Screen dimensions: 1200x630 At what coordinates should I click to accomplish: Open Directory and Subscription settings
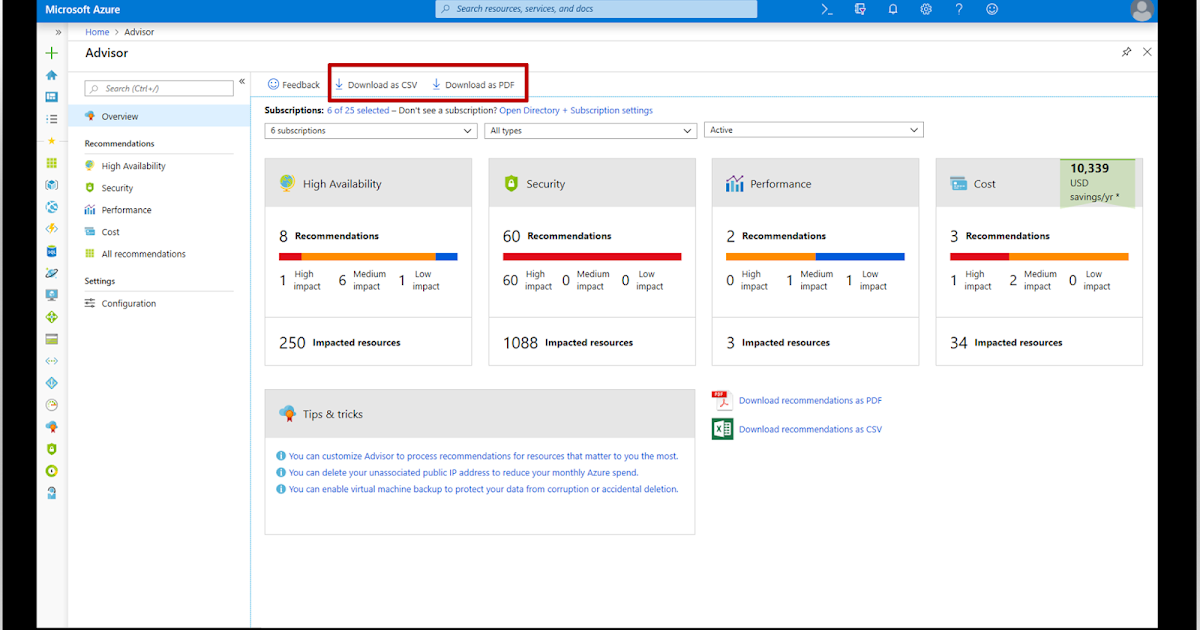tap(575, 110)
